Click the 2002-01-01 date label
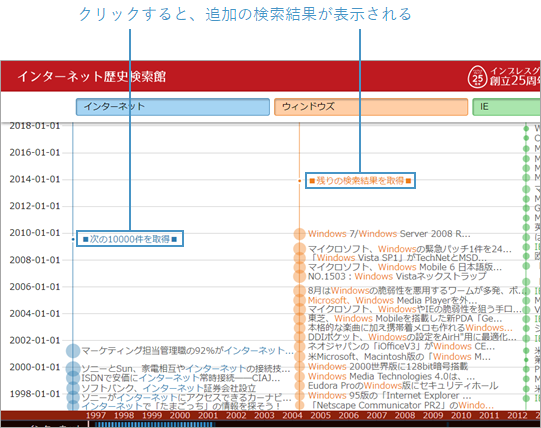 tap(35, 340)
